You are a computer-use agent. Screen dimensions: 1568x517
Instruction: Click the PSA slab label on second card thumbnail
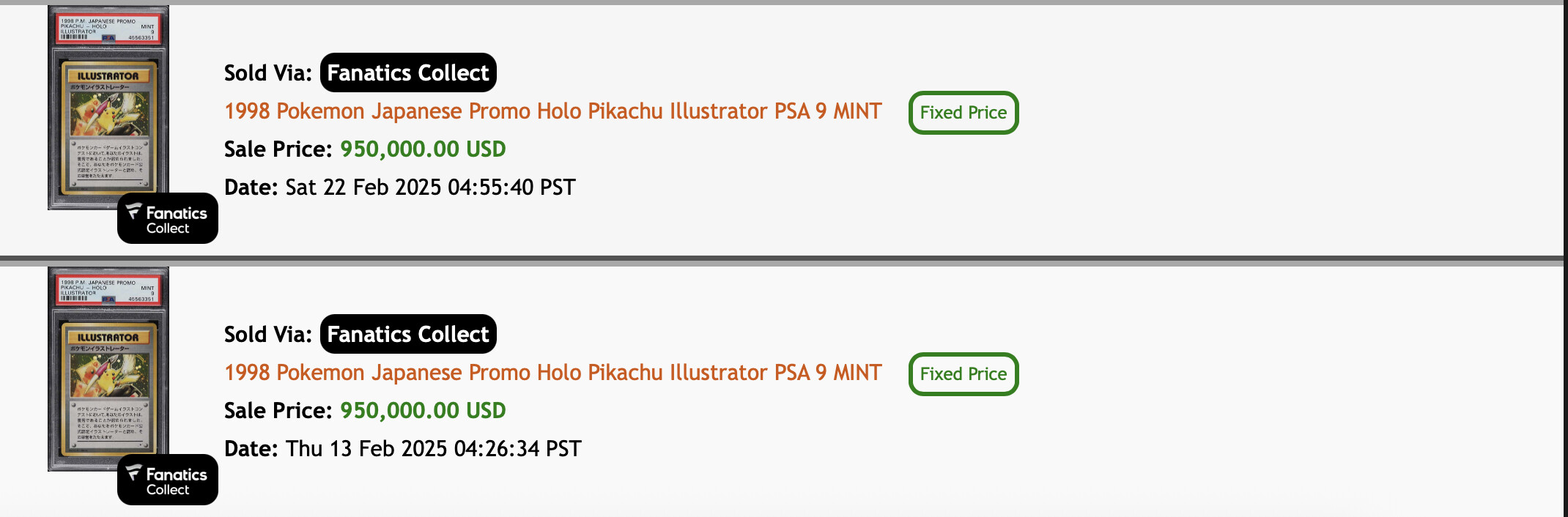click(x=108, y=290)
